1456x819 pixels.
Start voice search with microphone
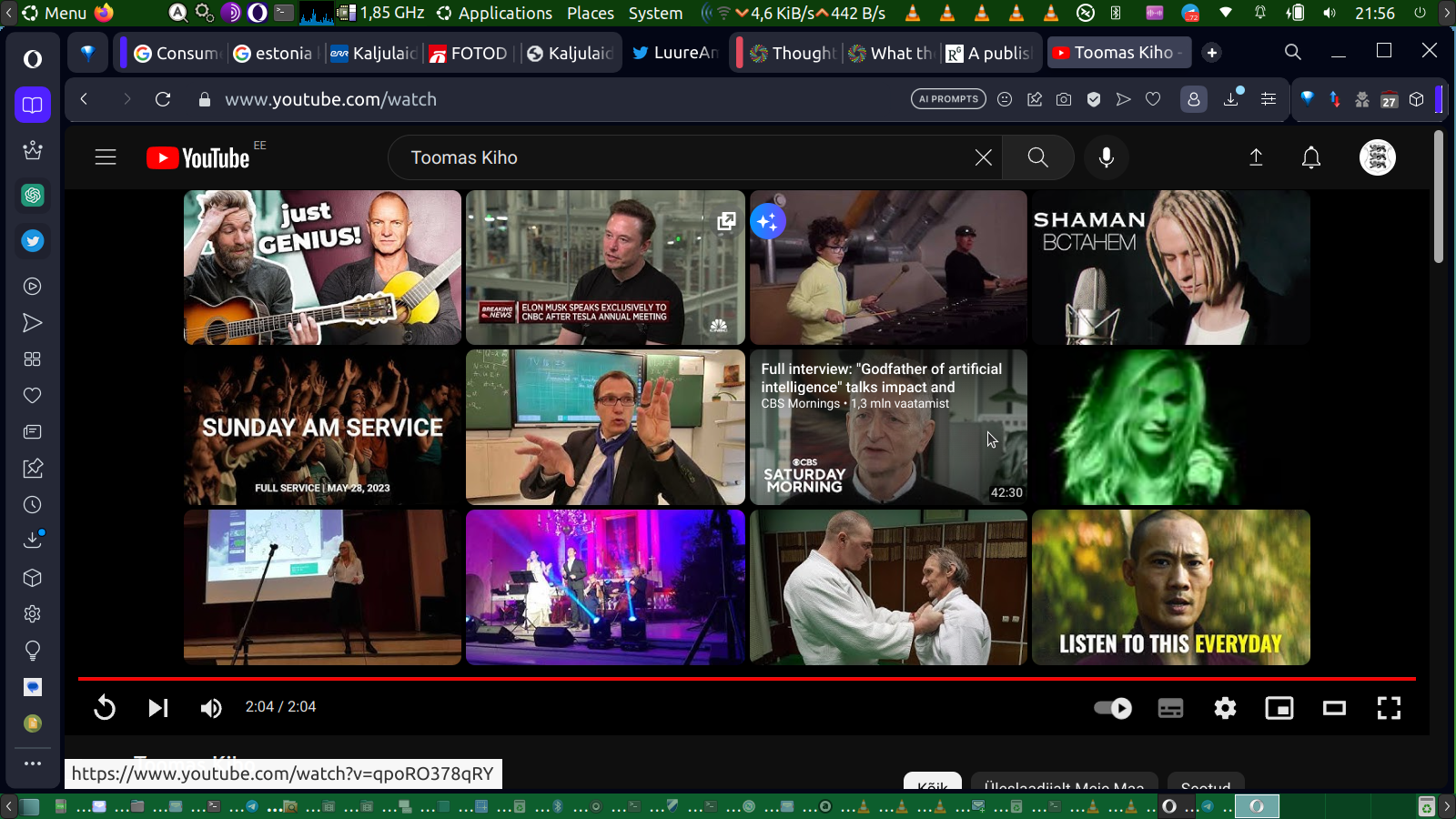tap(1106, 157)
